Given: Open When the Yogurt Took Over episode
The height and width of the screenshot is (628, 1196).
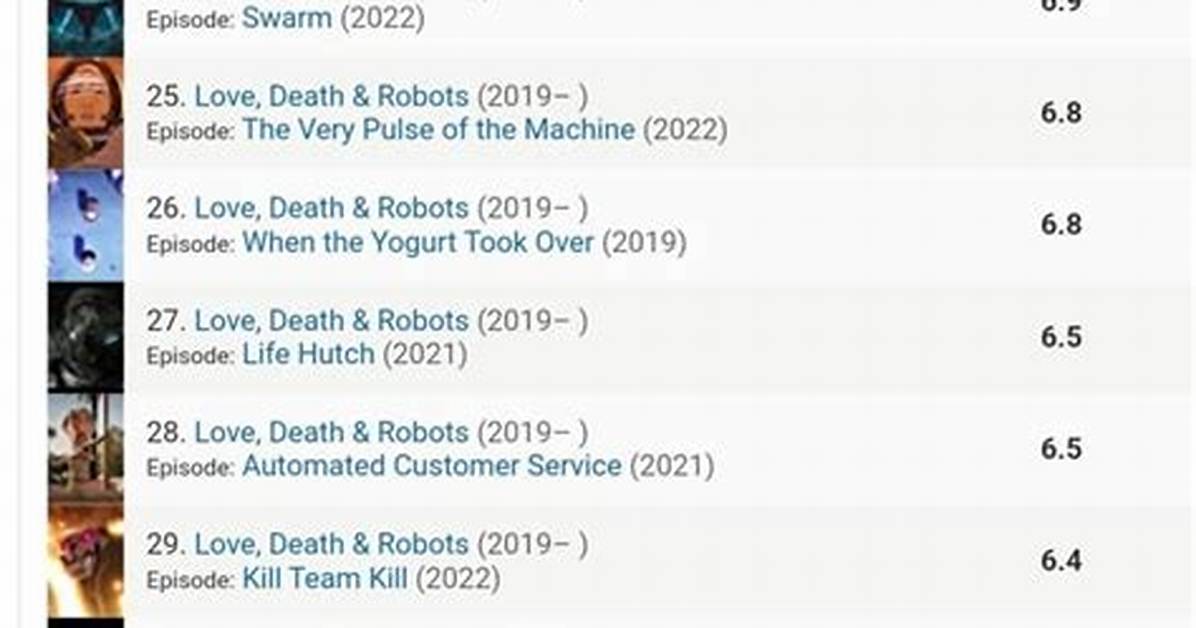Looking at the screenshot, I should 418,243.
